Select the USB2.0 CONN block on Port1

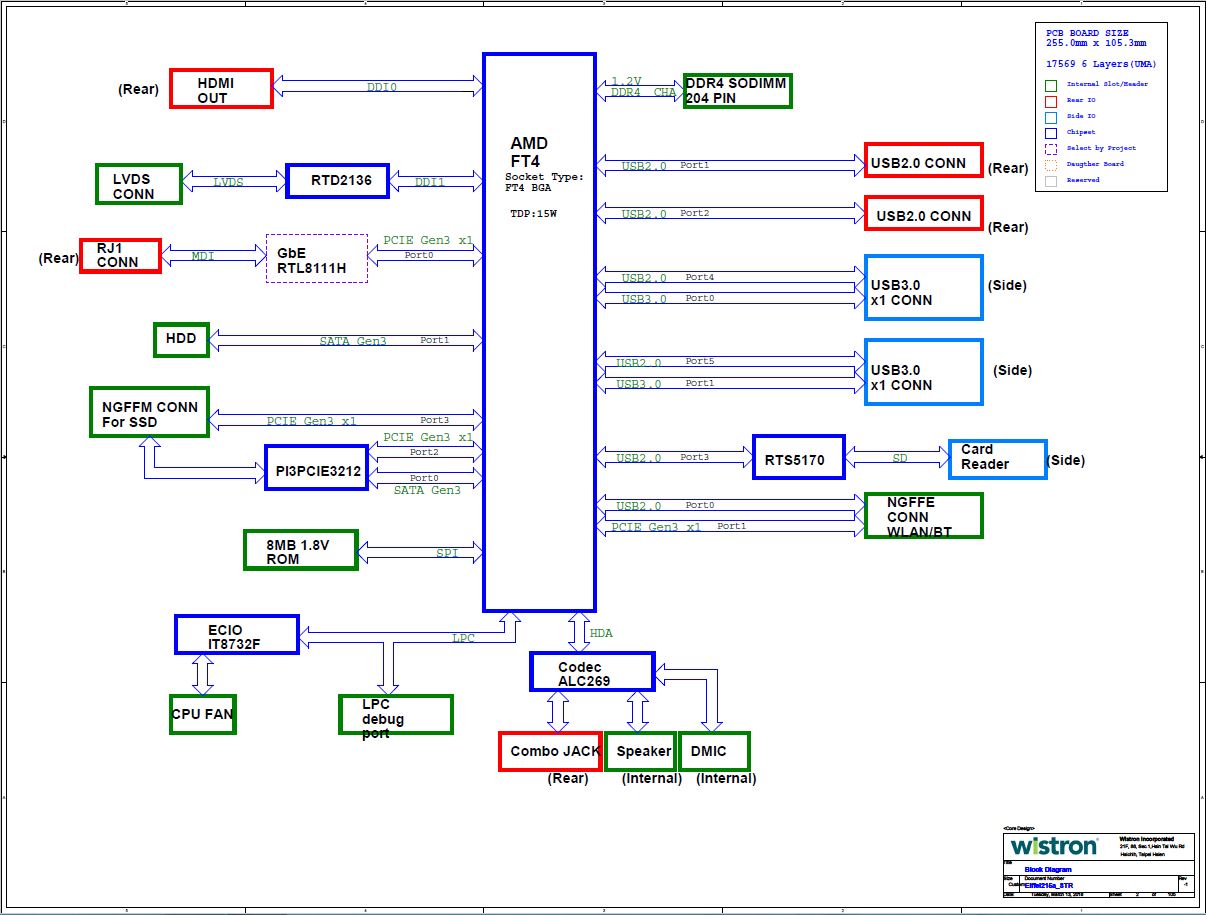[924, 161]
